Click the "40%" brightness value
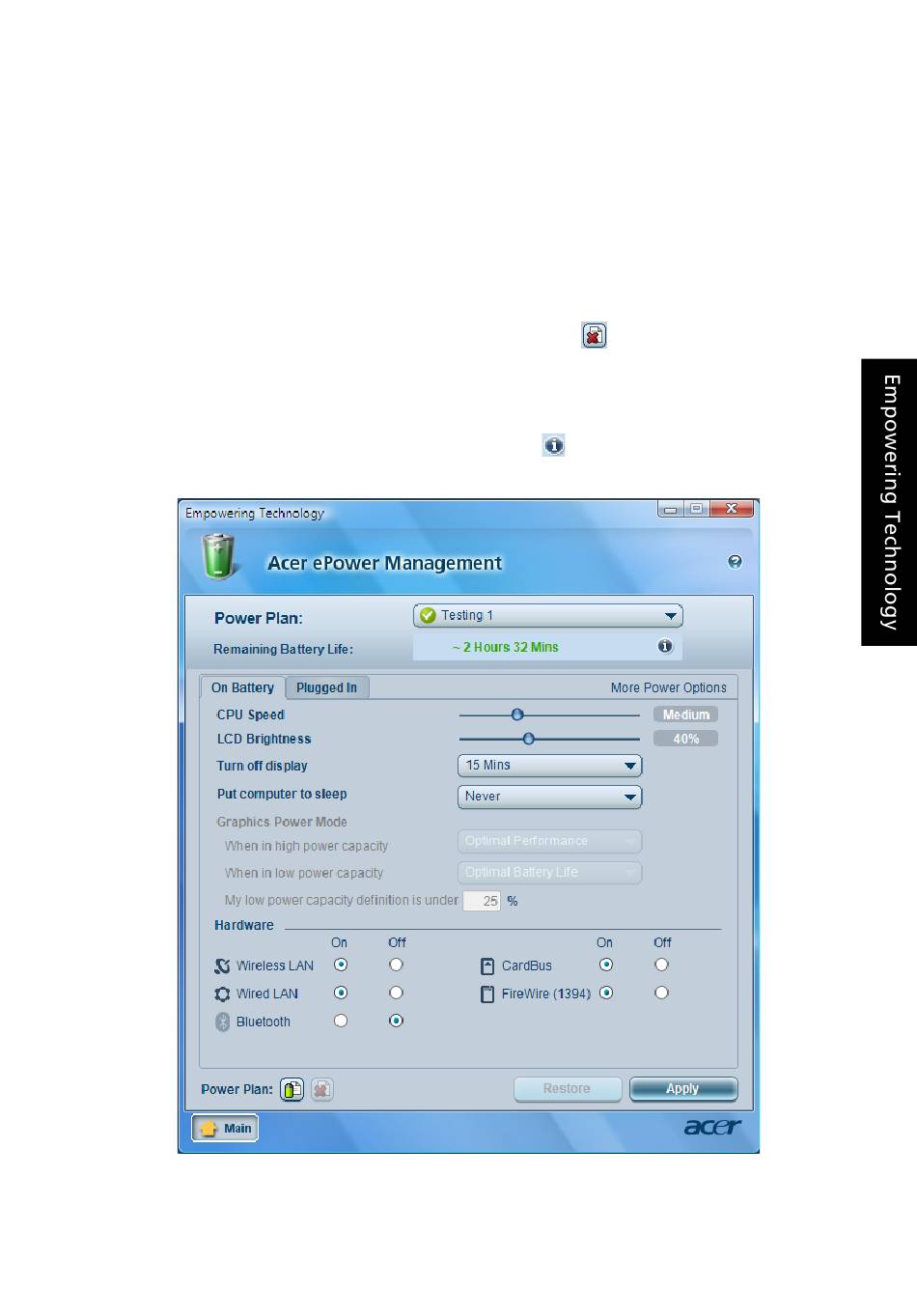Image resolution: width=917 pixels, height=1316 pixels. tap(685, 739)
